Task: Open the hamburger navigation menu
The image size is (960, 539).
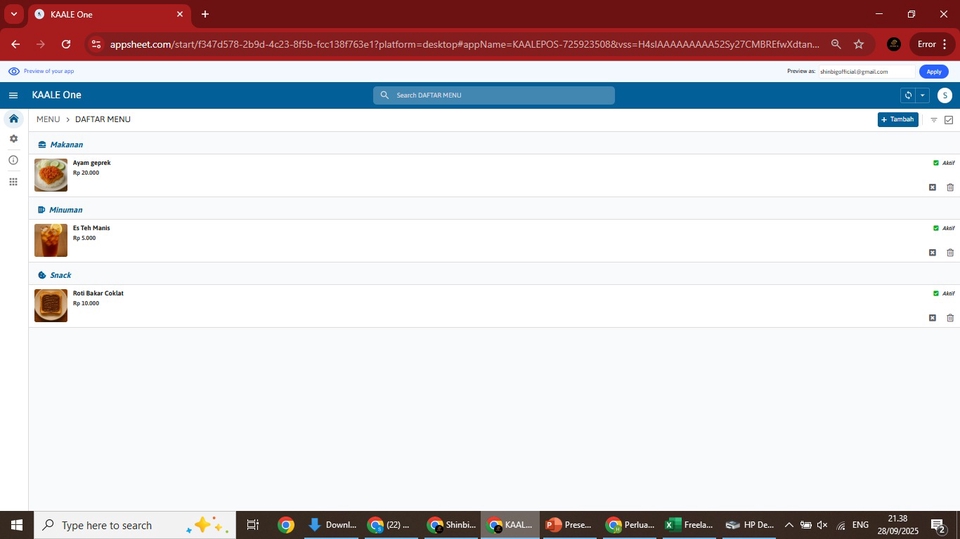Action: pyautogui.click(x=13, y=95)
